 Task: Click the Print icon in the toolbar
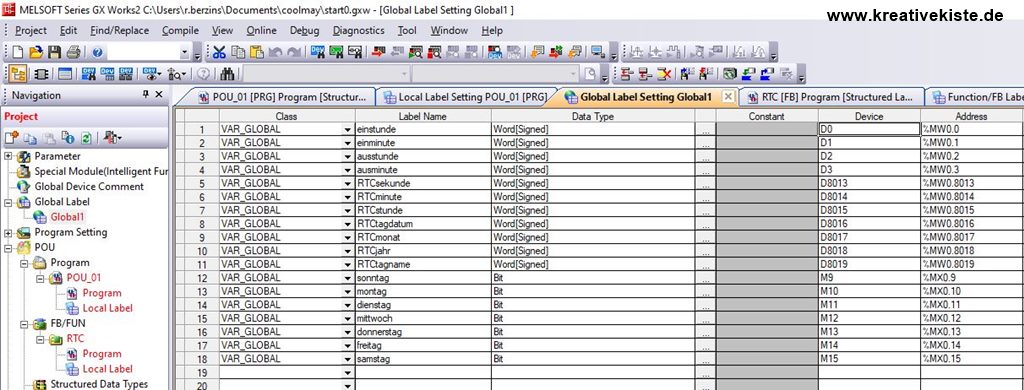click(x=73, y=52)
